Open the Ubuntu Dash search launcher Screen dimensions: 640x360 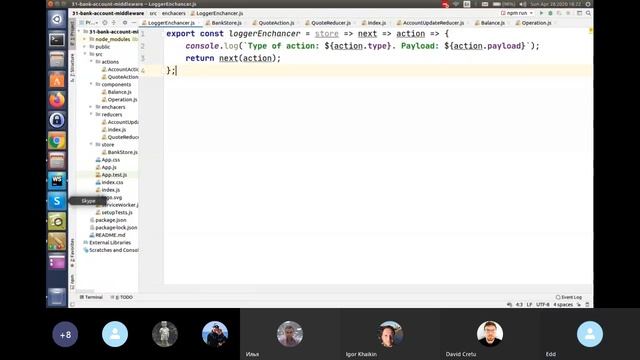pyautogui.click(x=57, y=19)
